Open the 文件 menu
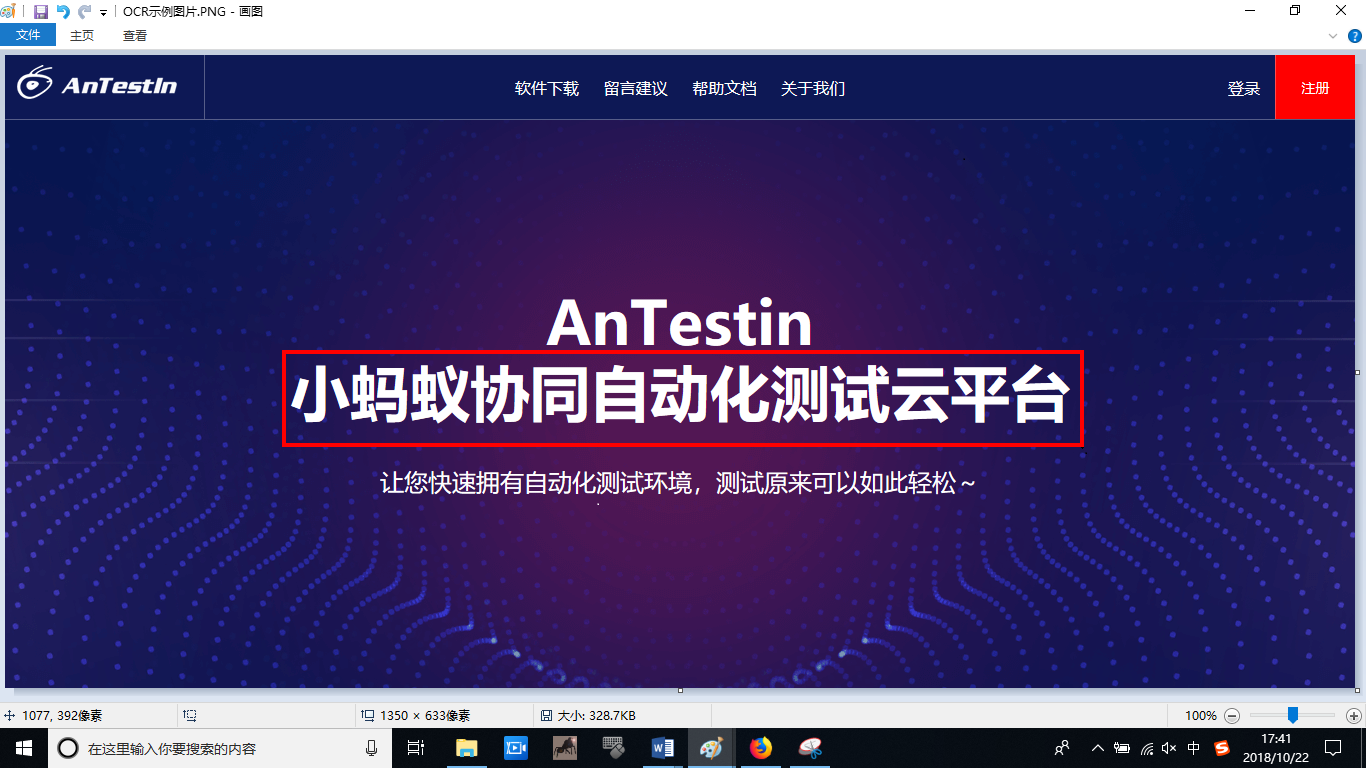1366x768 pixels. [28, 35]
